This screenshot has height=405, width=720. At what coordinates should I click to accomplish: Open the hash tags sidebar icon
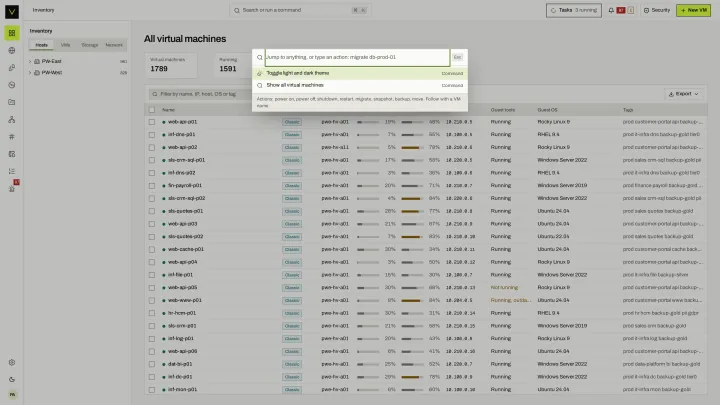click(12, 137)
